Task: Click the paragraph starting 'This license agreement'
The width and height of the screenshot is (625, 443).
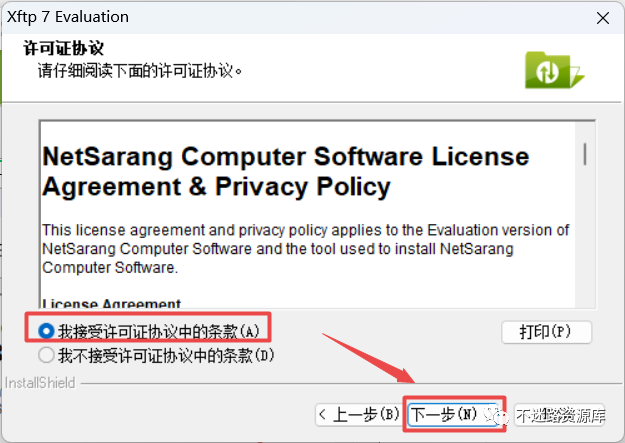Action: click(x=305, y=249)
